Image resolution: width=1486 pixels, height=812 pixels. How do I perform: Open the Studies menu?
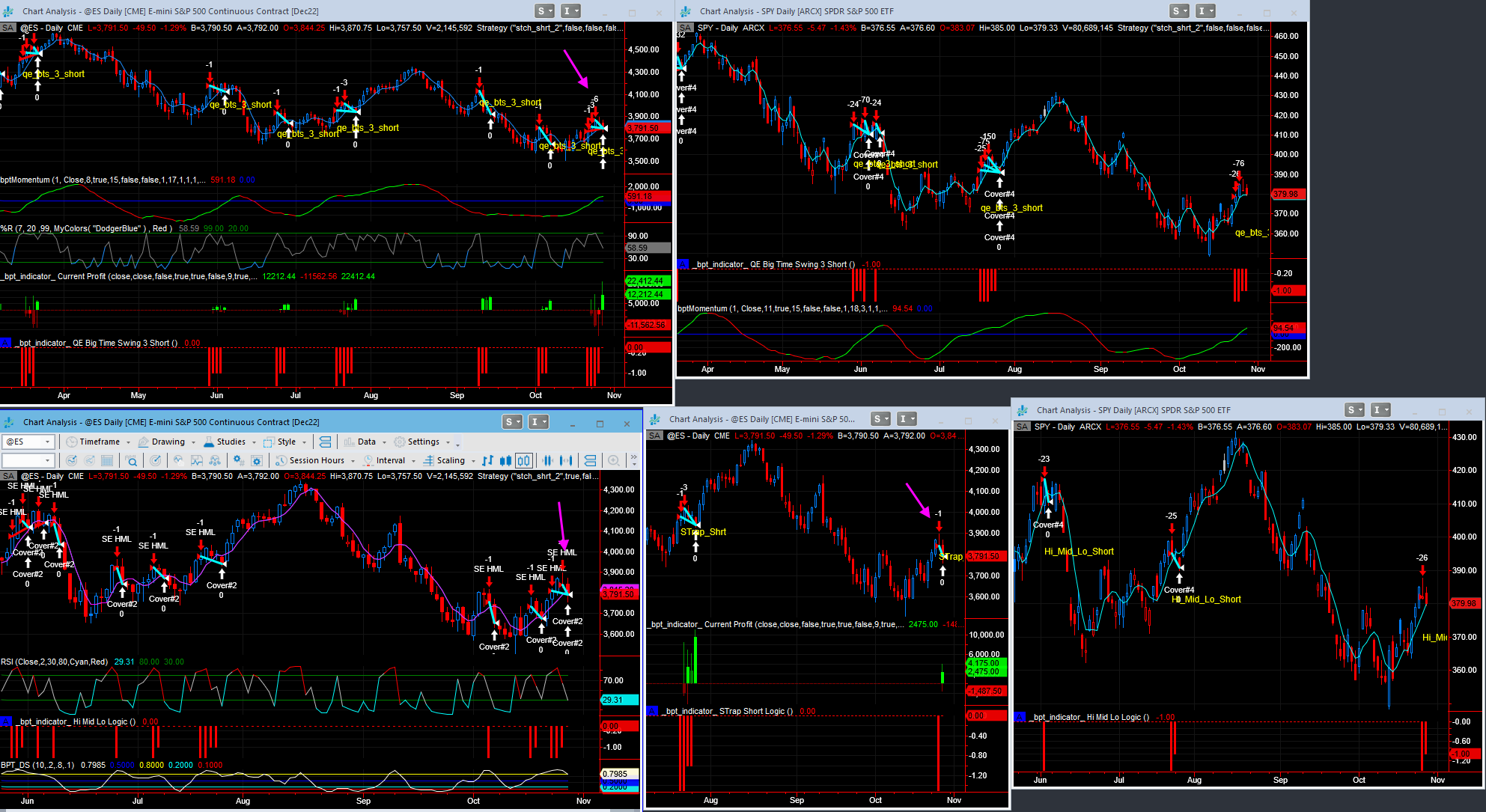[231, 442]
